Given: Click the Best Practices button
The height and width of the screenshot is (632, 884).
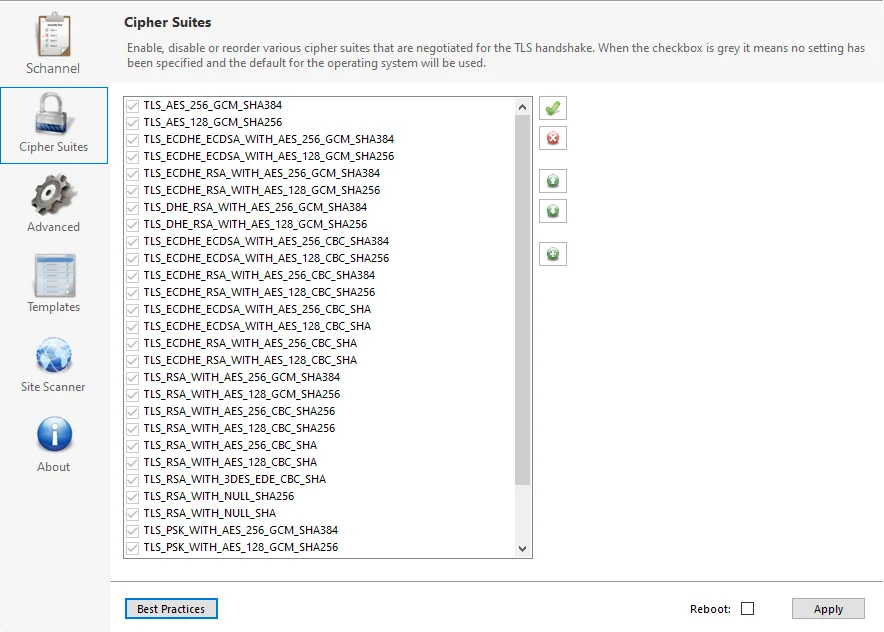Looking at the screenshot, I should pos(171,609).
